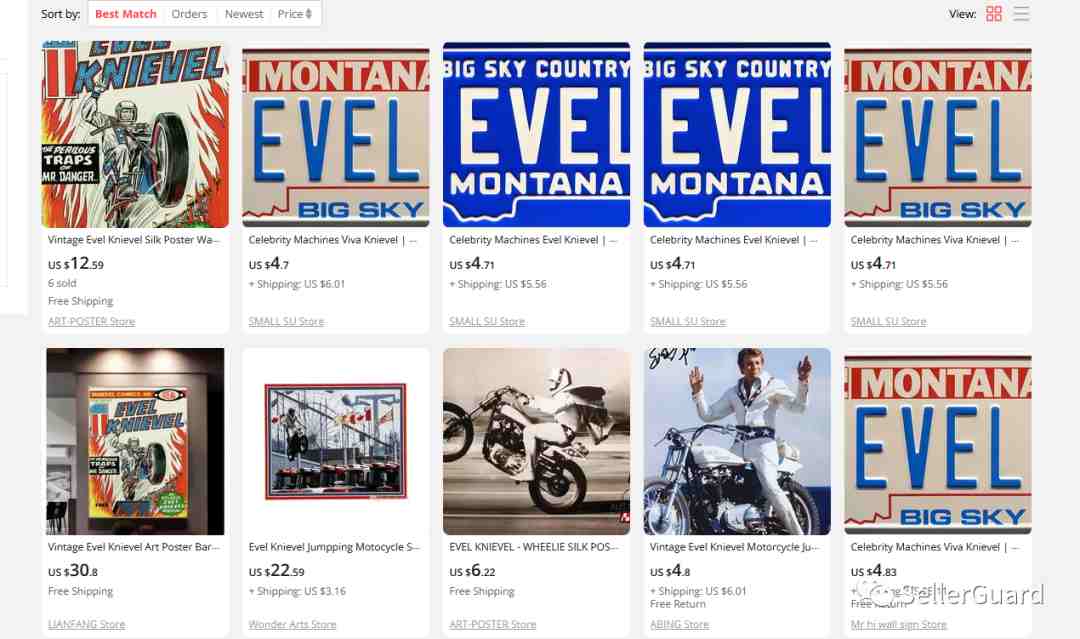Select Best Match sort tab
Screen dimensions: 1080x639
coord(125,14)
